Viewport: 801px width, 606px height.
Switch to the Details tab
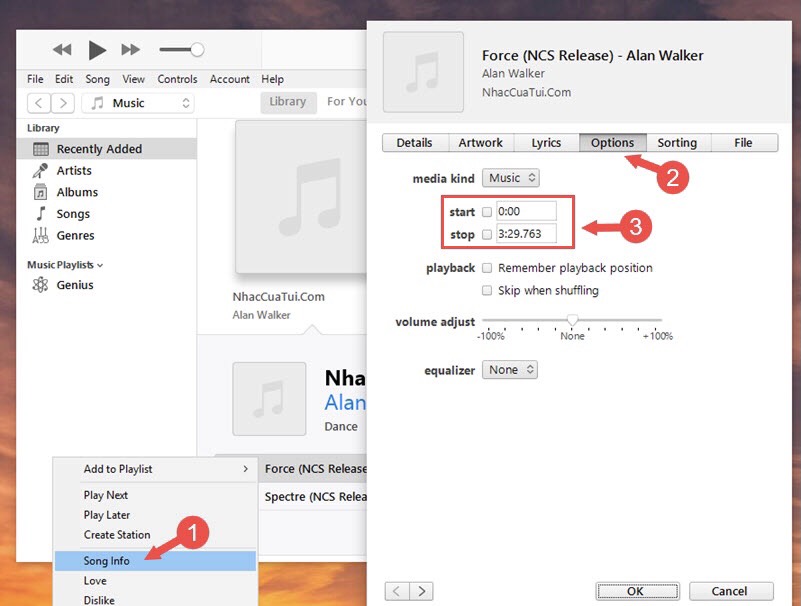414,143
